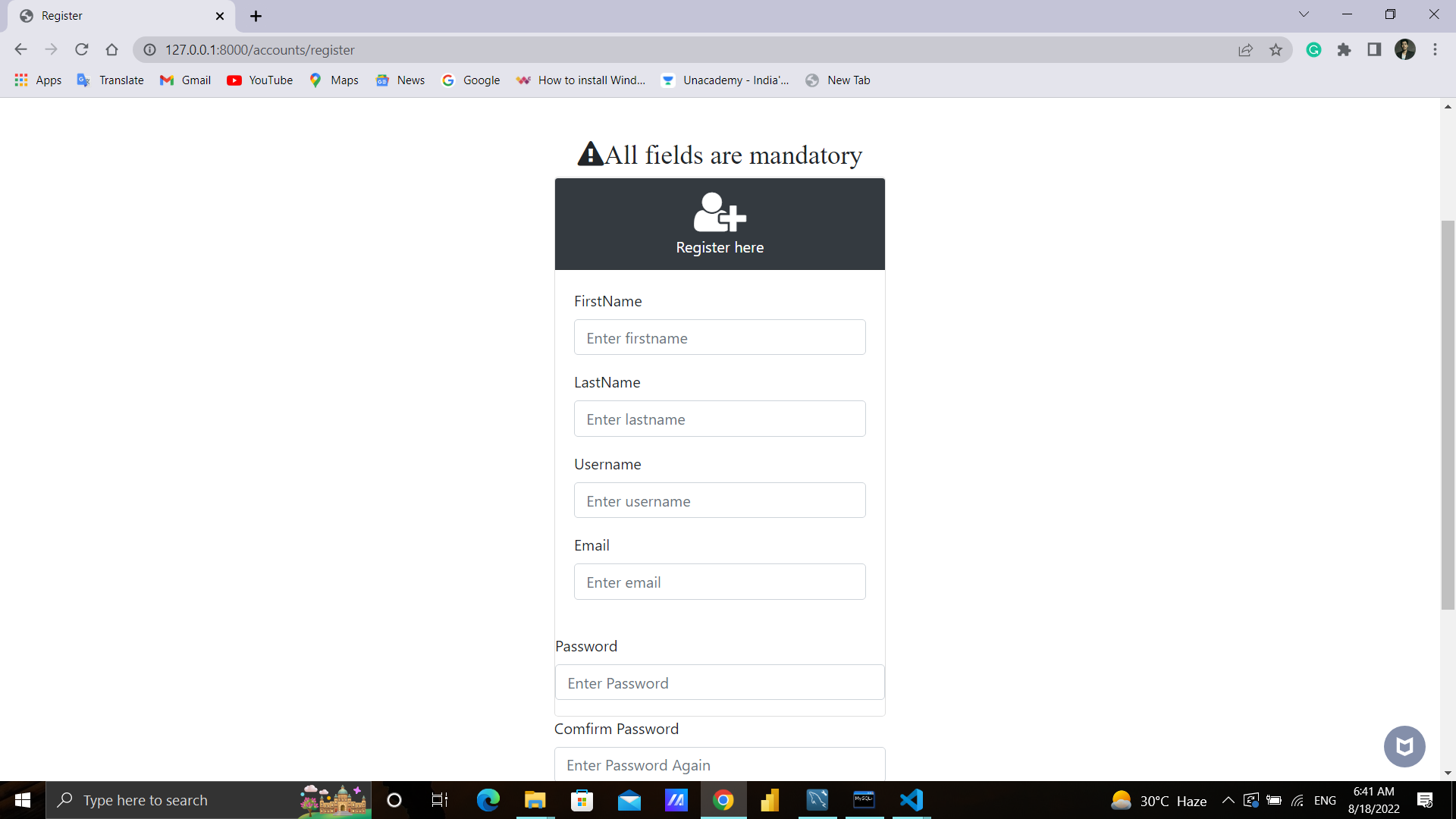
Task: Launch Visual Studio Code from the taskbar
Action: click(912, 800)
